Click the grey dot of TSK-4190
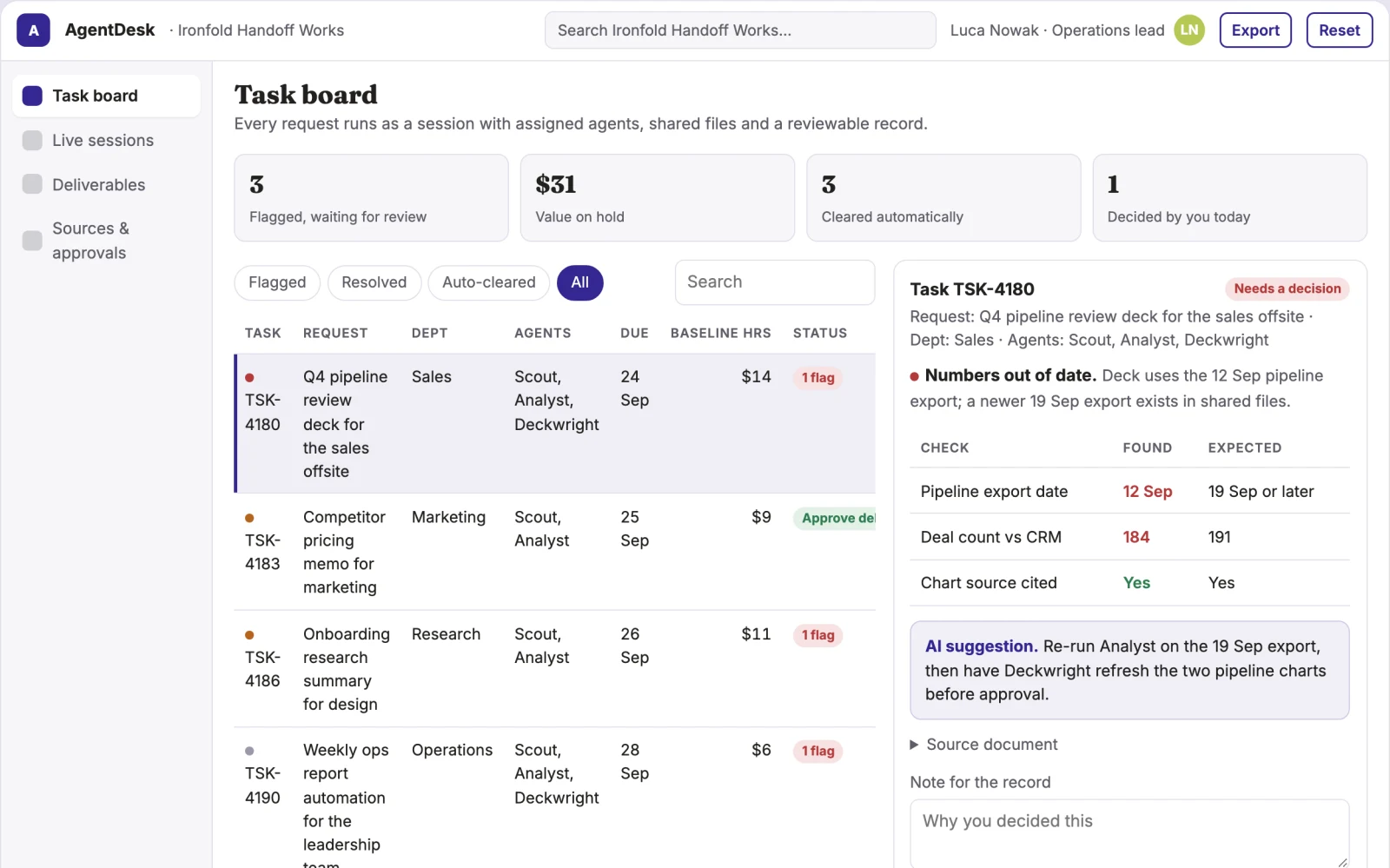The width and height of the screenshot is (1390, 868). pos(249,751)
